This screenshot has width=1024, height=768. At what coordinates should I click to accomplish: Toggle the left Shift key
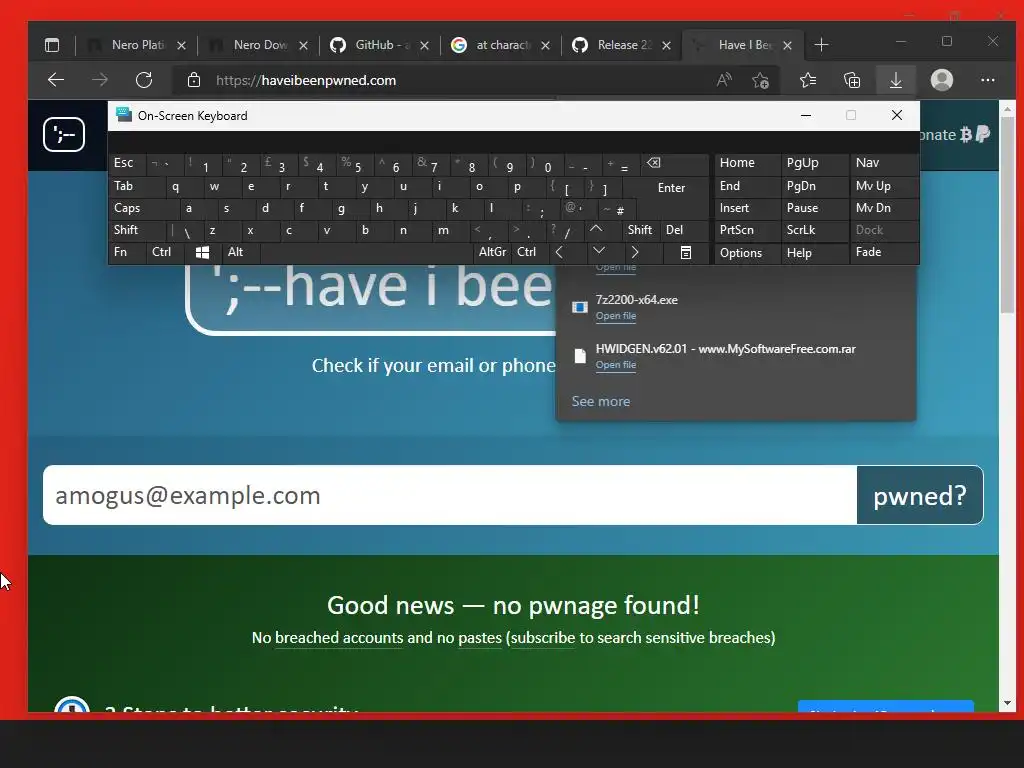coord(137,230)
